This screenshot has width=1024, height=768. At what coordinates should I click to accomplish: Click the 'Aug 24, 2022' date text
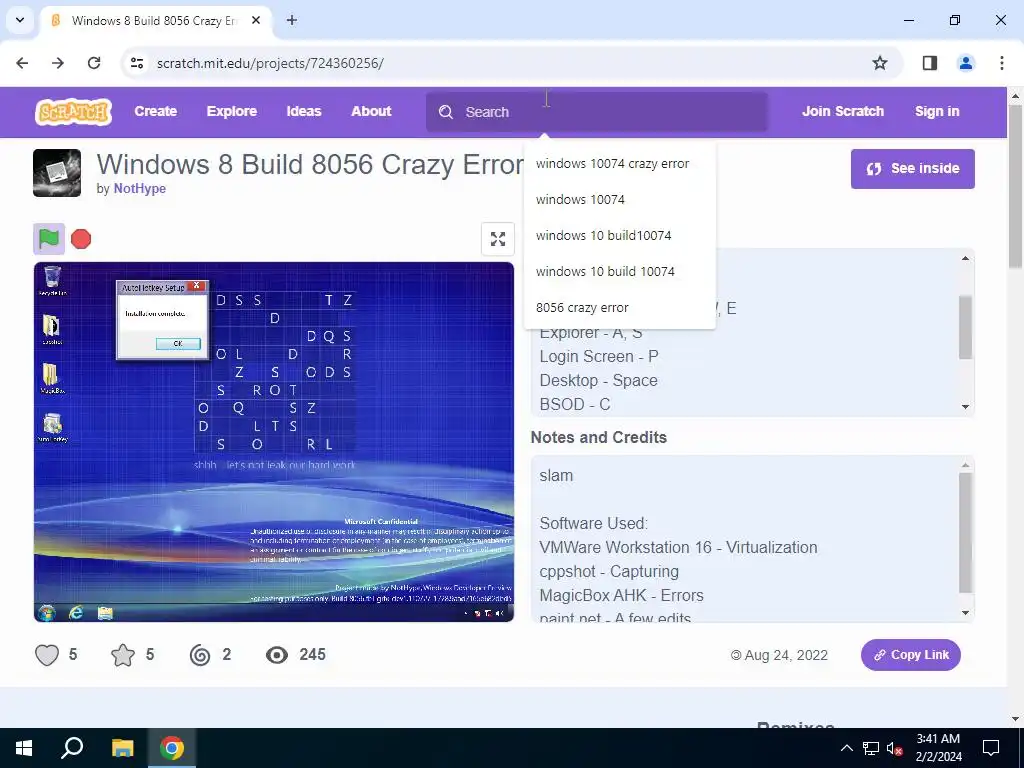click(786, 655)
